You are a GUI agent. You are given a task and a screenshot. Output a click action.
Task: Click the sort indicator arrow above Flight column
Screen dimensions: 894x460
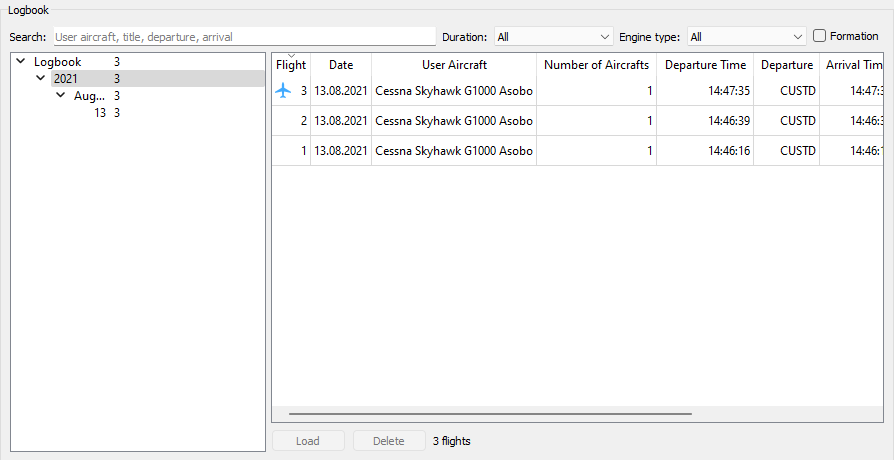291,55
